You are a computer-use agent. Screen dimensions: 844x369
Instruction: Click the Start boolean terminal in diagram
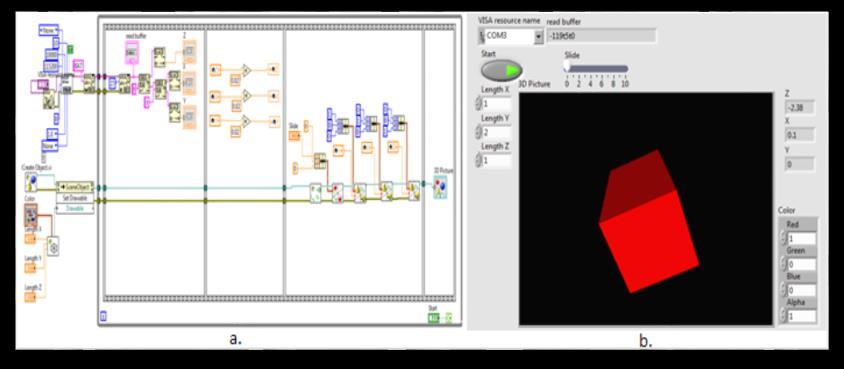click(x=433, y=318)
